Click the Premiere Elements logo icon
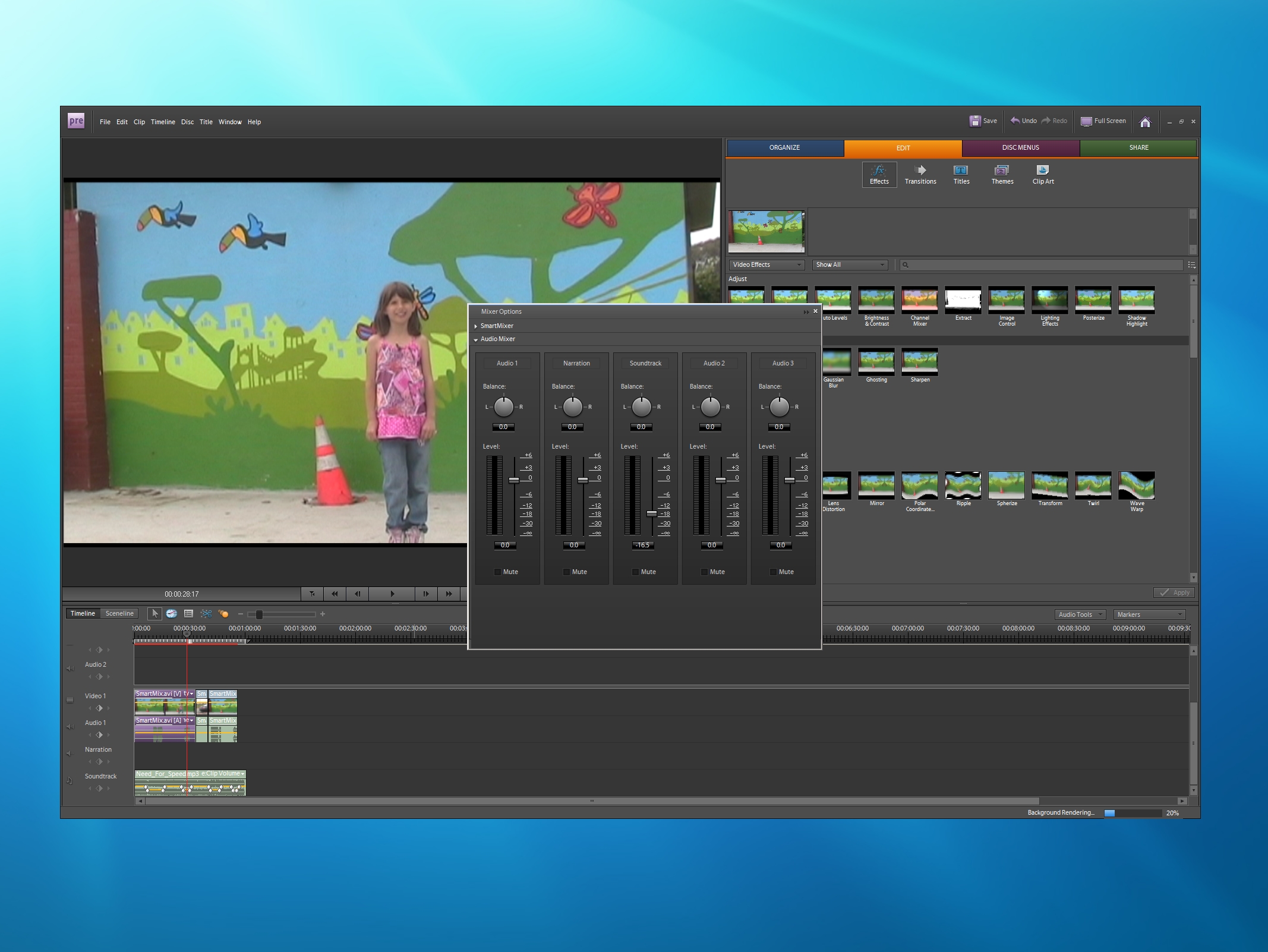The height and width of the screenshot is (952, 1268). point(76,121)
